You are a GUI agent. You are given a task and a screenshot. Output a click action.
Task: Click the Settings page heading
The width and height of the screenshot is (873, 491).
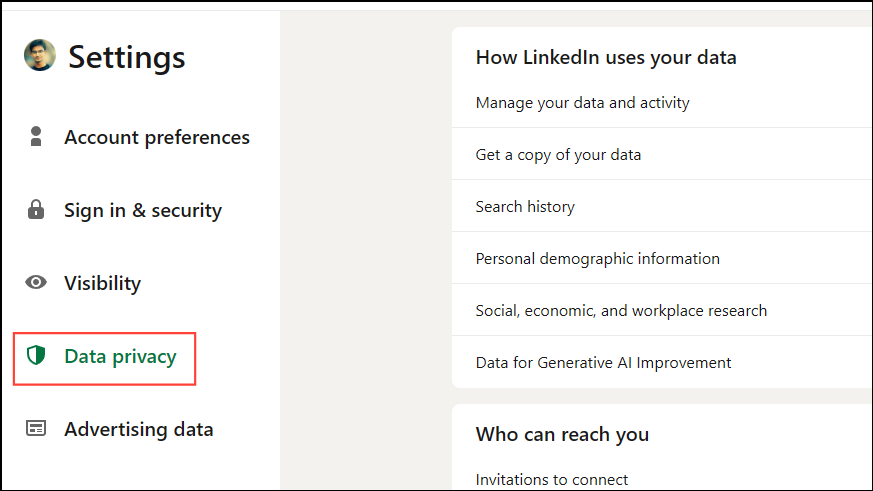click(127, 57)
